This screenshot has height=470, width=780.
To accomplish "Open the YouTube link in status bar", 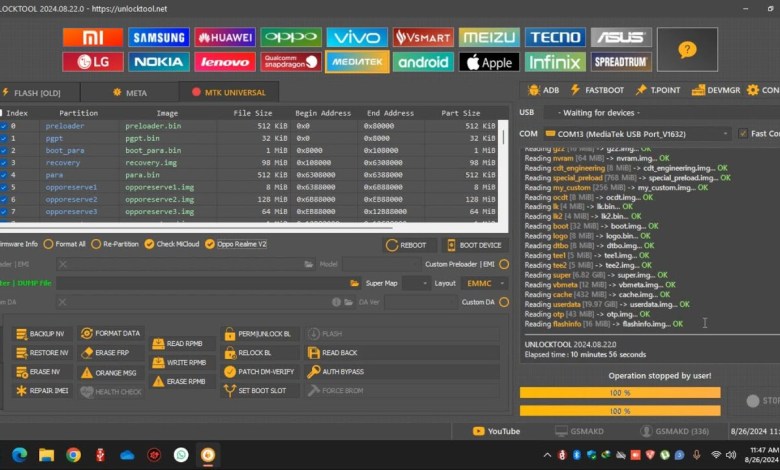I will [x=496, y=431].
